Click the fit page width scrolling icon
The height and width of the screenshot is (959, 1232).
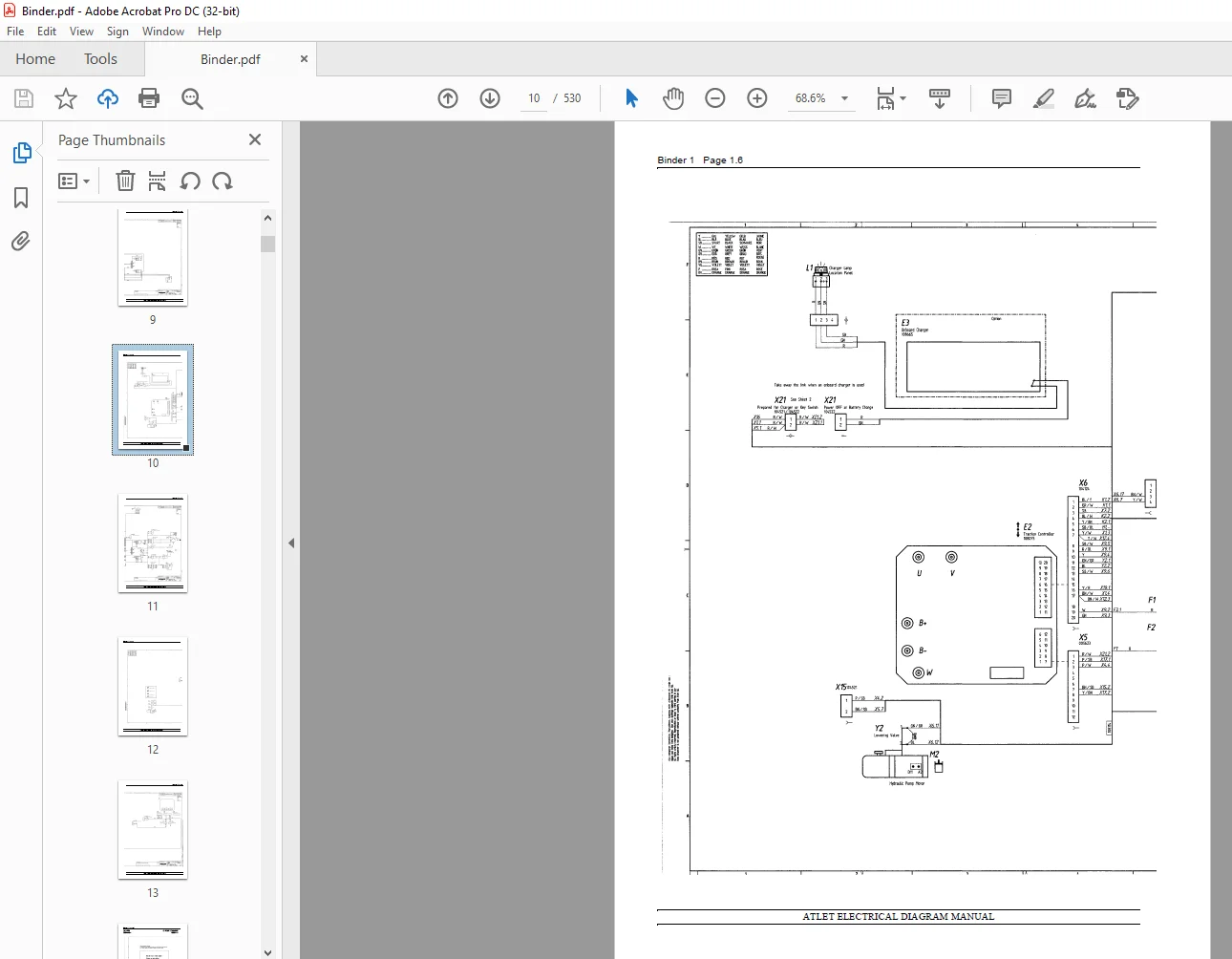point(885,98)
